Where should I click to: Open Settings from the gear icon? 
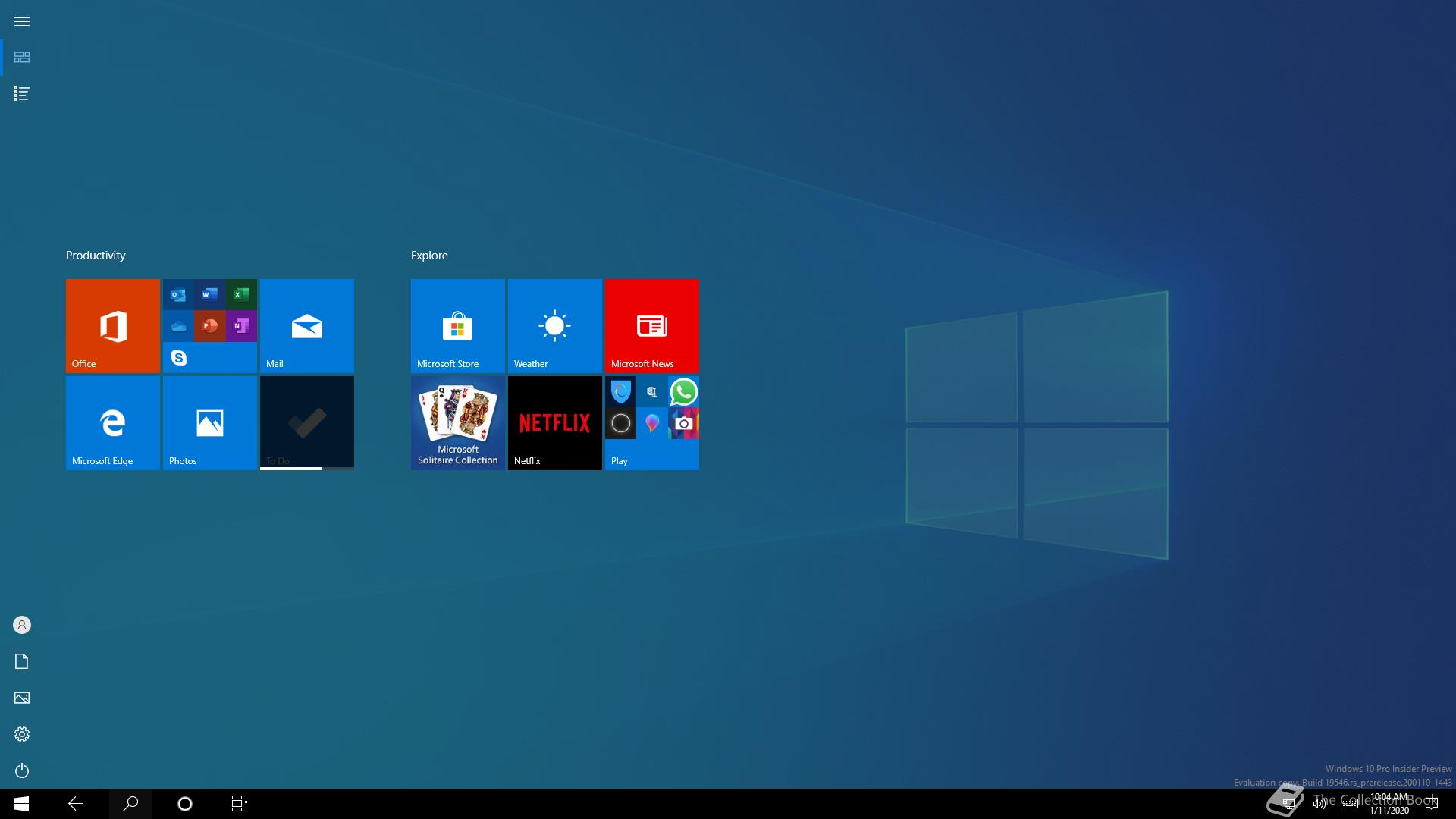tap(22, 734)
